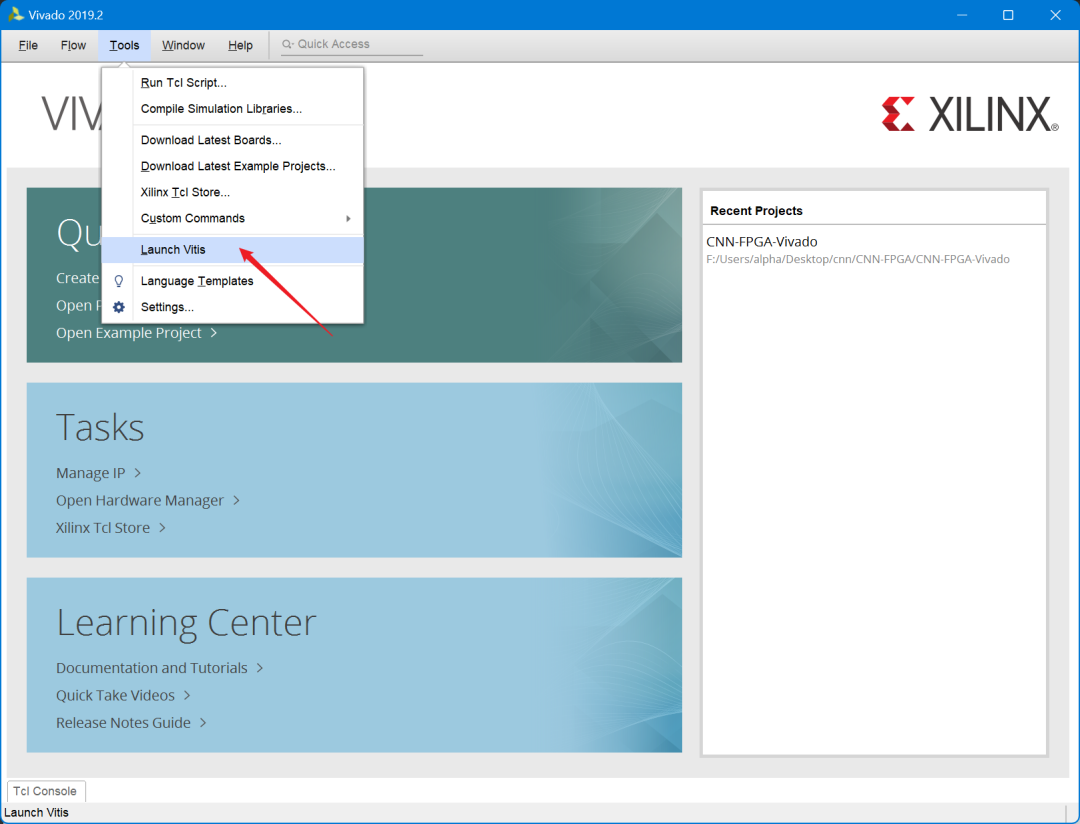1080x824 pixels.
Task: Select Download Latest Boards
Action: (x=232, y=140)
